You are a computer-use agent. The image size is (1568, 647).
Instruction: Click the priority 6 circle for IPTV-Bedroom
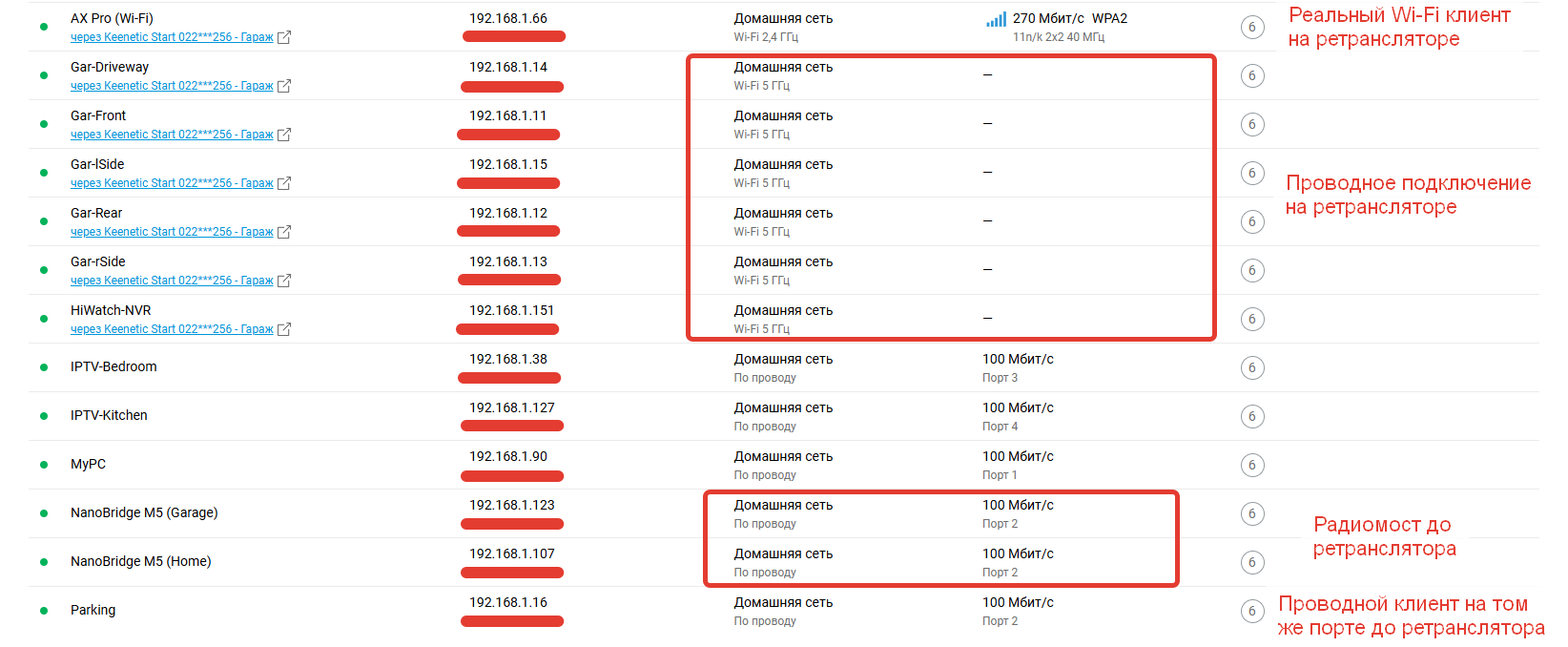coord(1252,368)
